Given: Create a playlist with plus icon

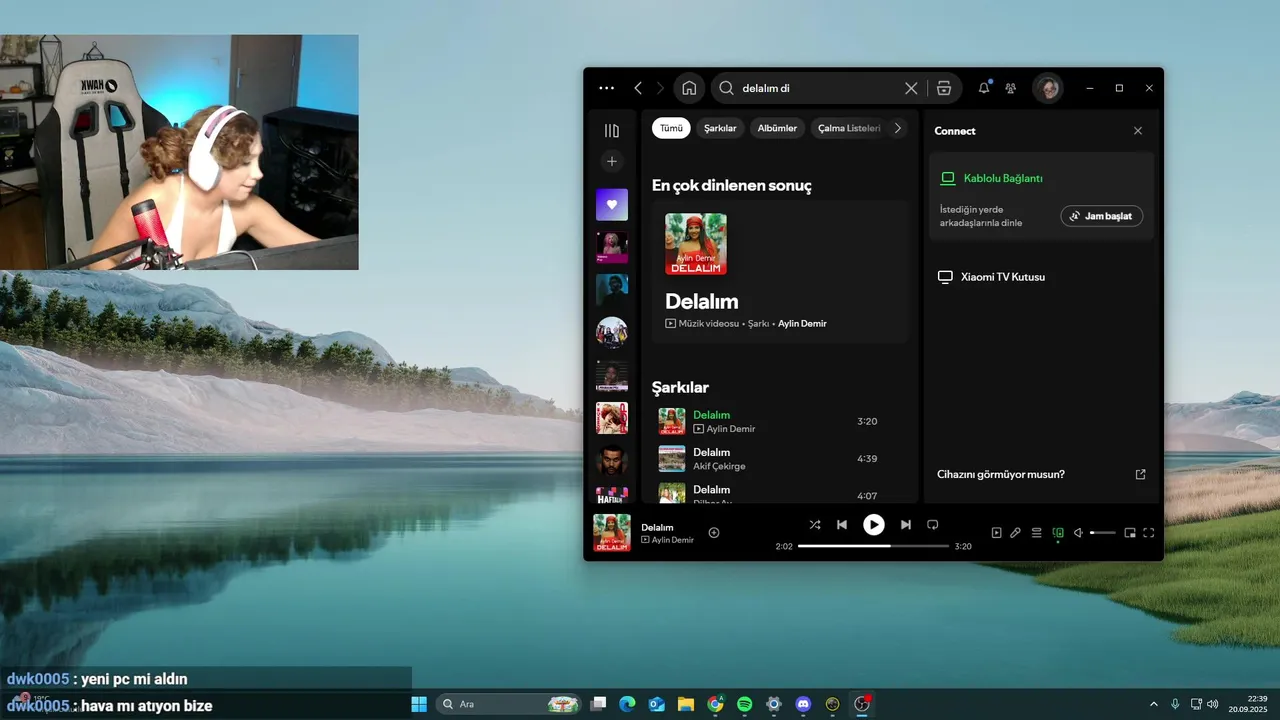Looking at the screenshot, I should tap(612, 161).
